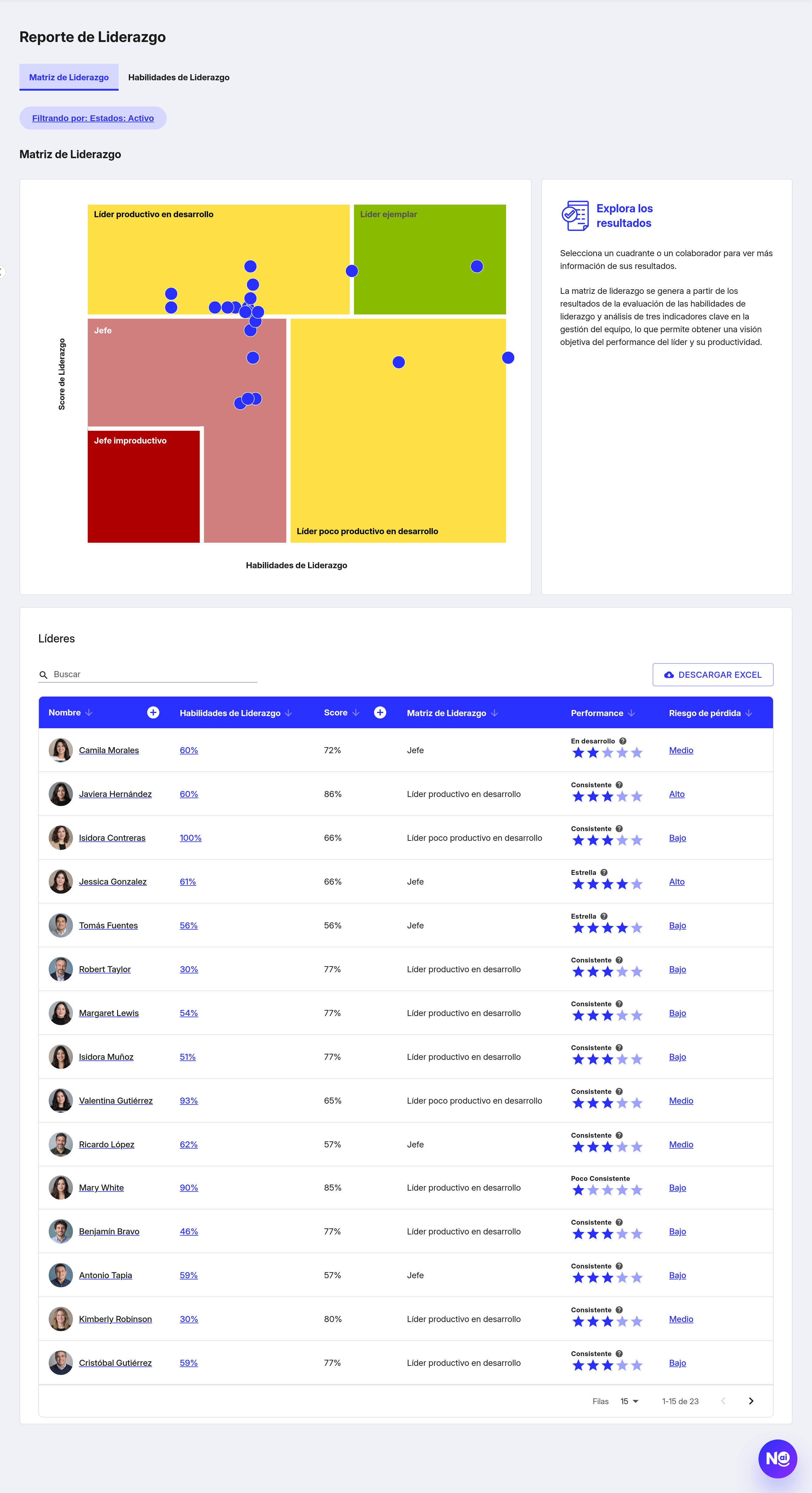Click the plus icon next to Nombre header
Screen dimensions: 812x1493
click(x=153, y=712)
